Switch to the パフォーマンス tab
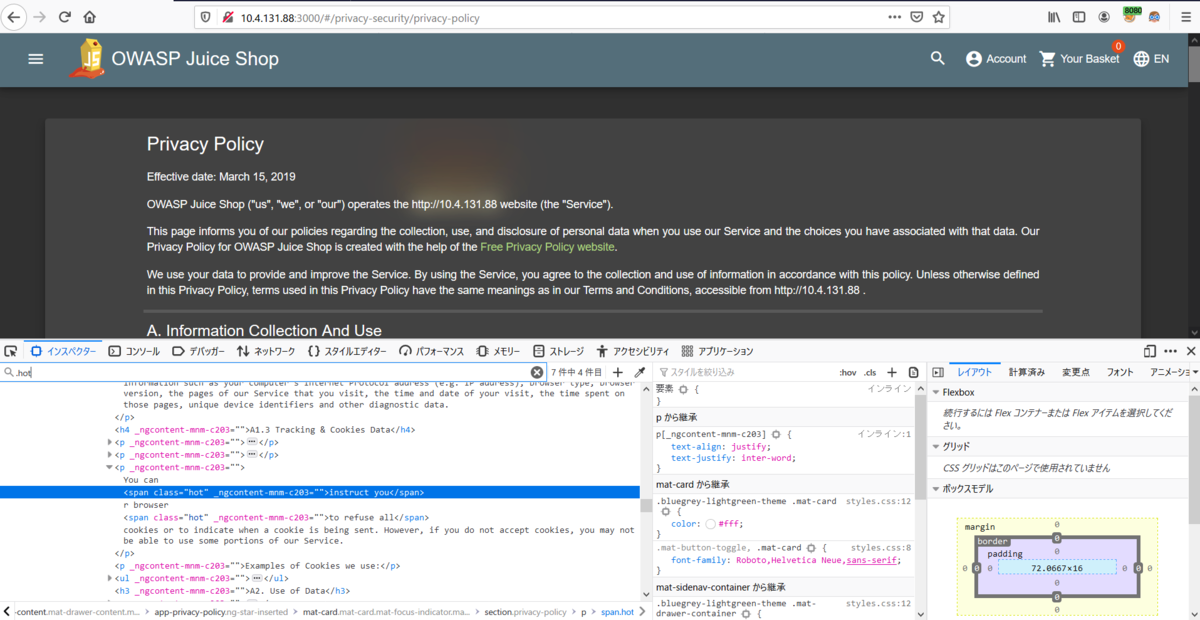 click(432, 351)
